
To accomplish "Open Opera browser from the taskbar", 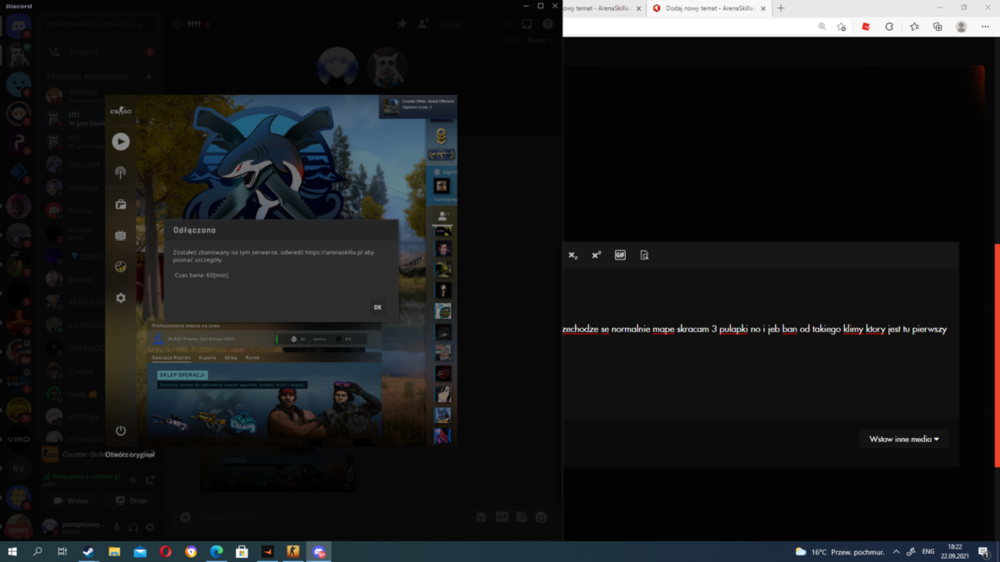I will (165, 552).
